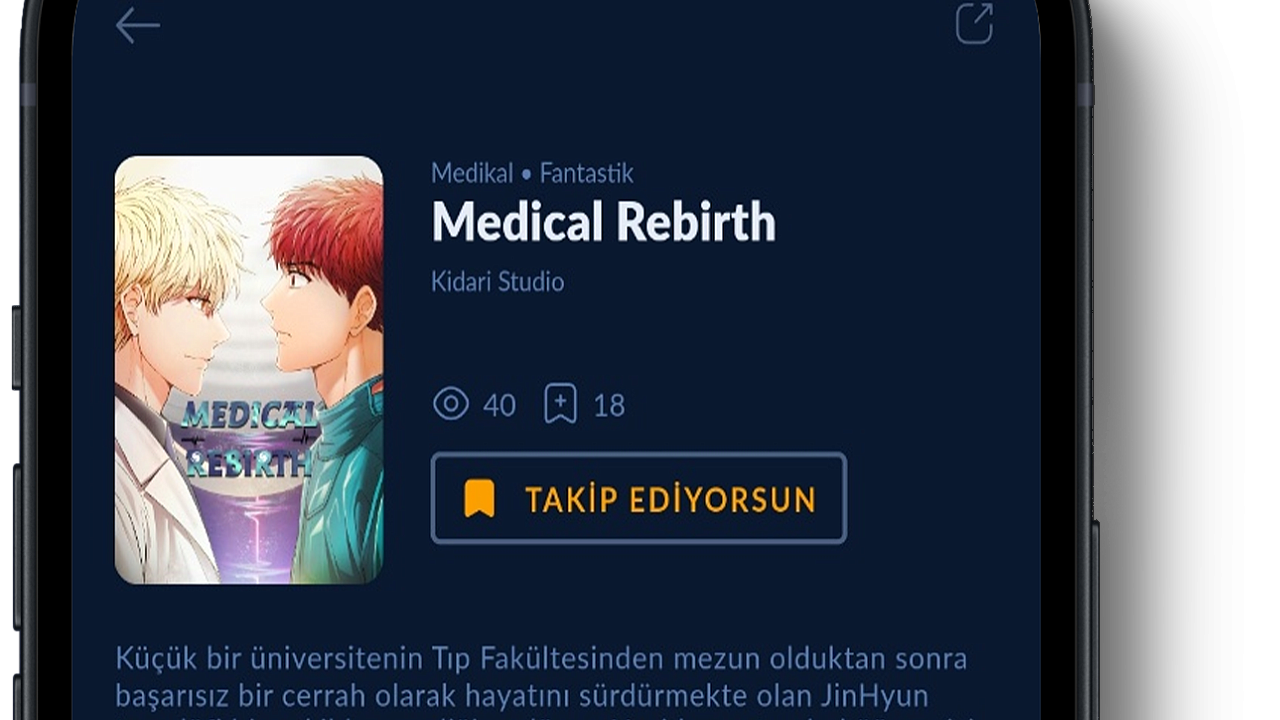Click the view count number 40
The width and height of the screenshot is (1280, 720).
(499, 406)
